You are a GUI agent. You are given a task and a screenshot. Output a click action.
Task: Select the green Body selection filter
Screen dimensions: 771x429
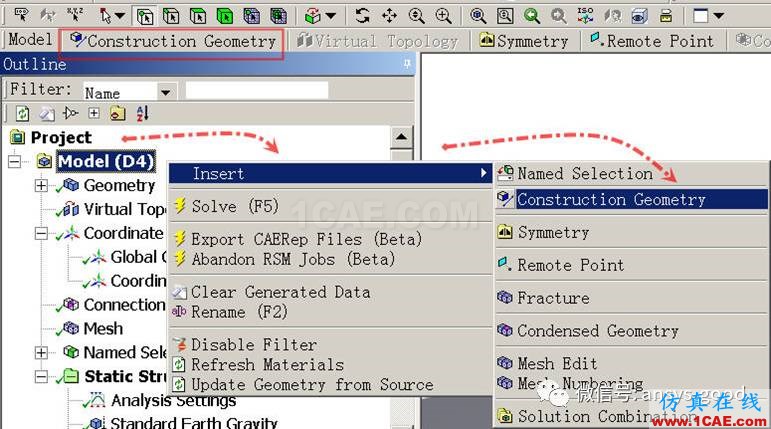pos(225,16)
